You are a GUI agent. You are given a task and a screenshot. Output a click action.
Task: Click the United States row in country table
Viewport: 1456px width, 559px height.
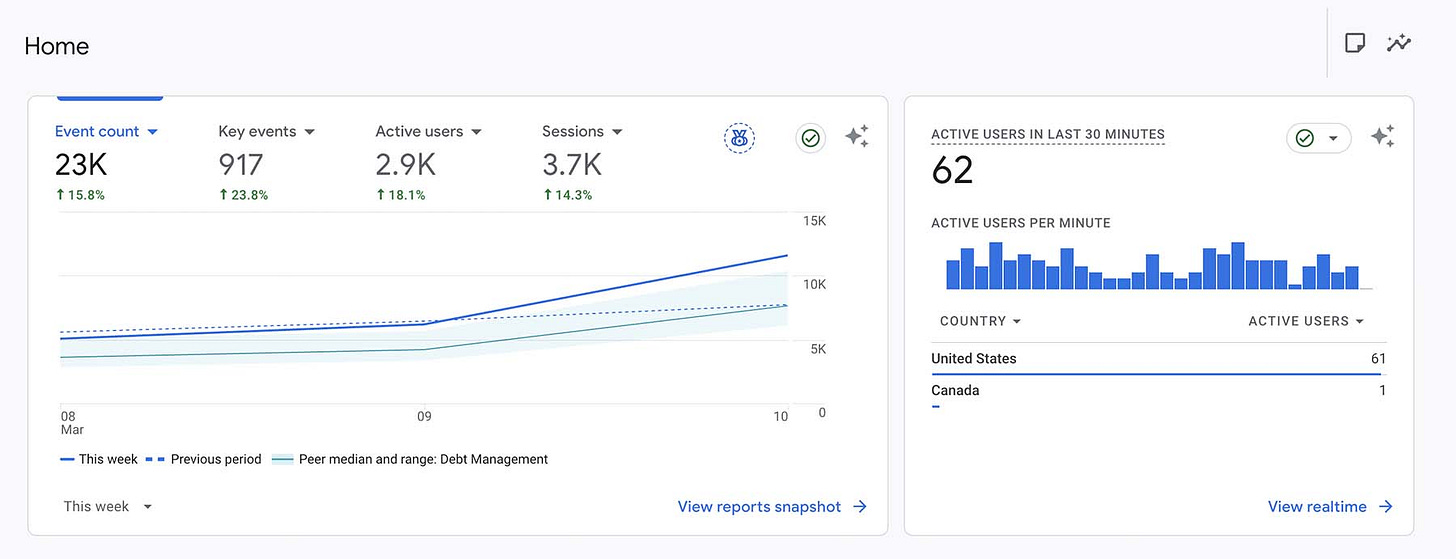(x=1158, y=359)
